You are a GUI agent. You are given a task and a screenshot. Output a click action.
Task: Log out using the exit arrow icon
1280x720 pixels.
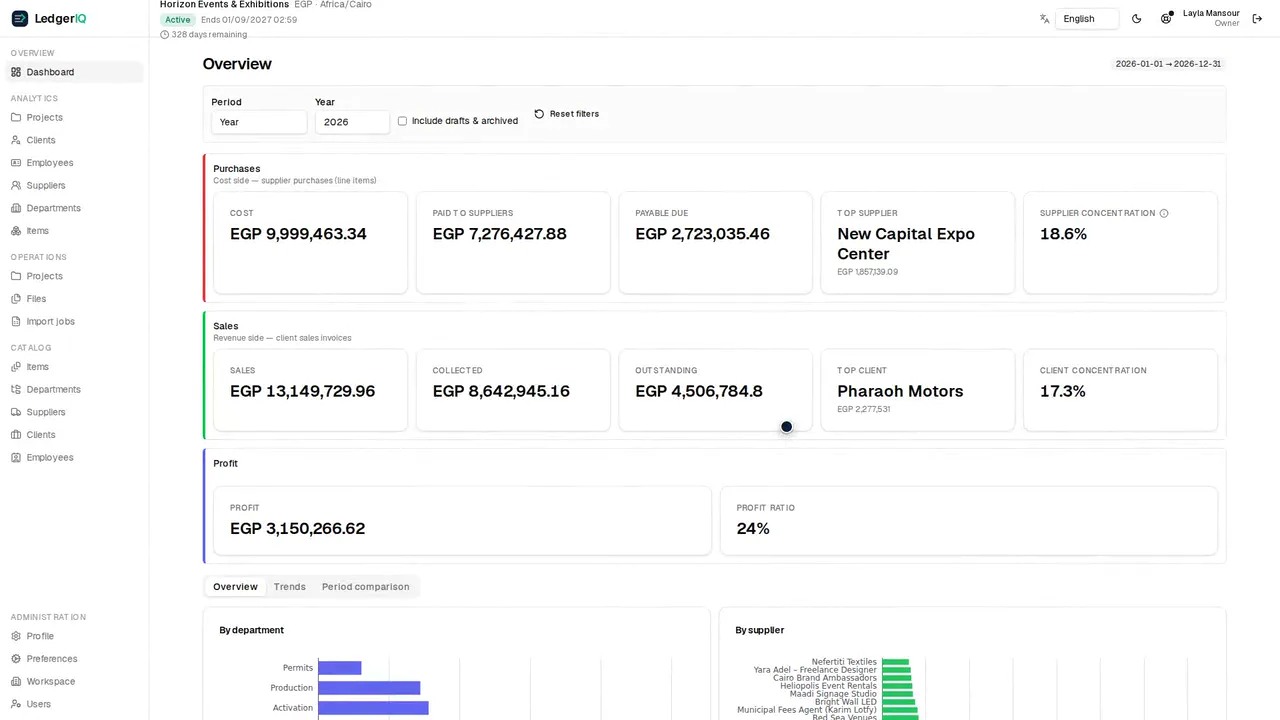(x=1257, y=19)
